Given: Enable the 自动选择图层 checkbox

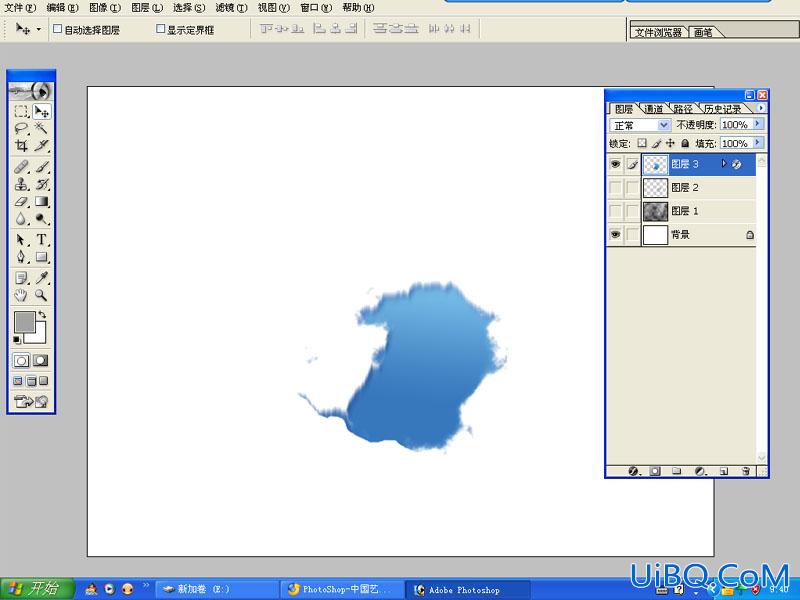Looking at the screenshot, I should coord(58,29).
